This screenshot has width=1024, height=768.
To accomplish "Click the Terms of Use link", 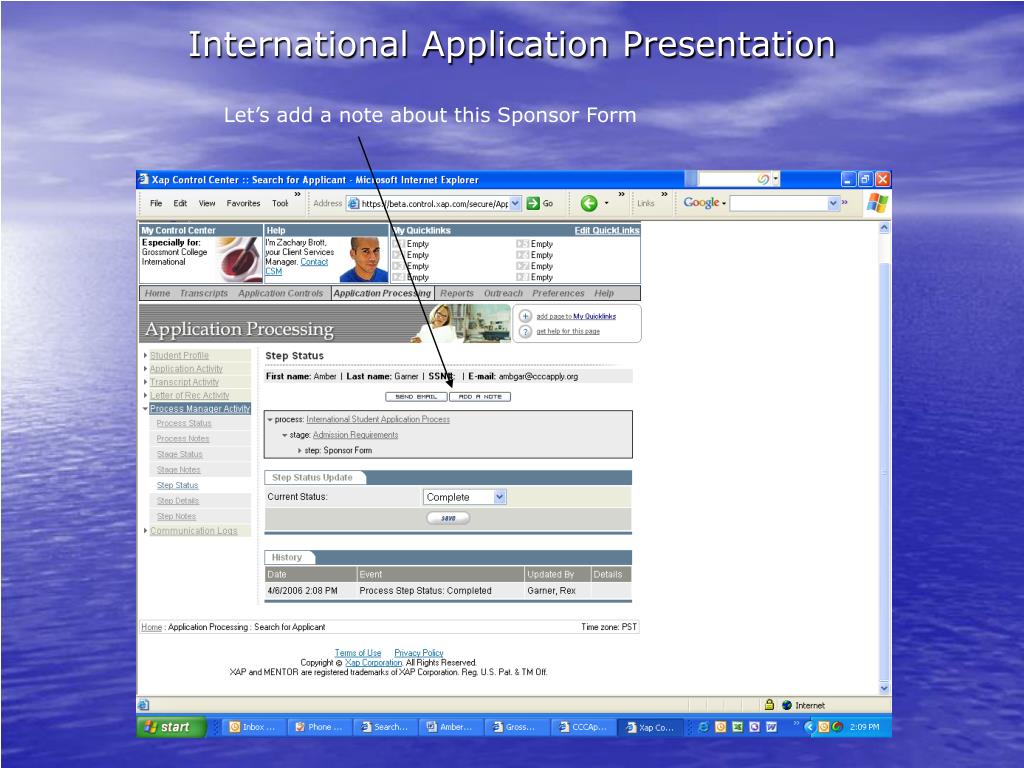I will tap(358, 653).
